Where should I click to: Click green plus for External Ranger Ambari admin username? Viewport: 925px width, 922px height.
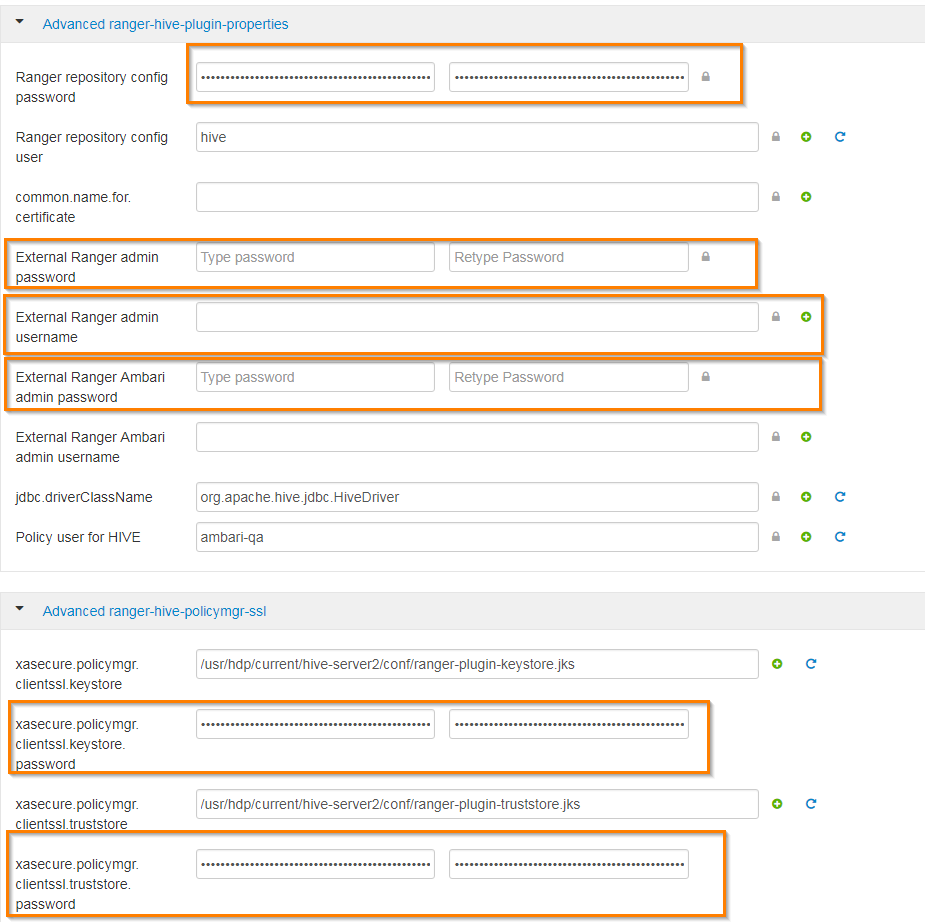click(806, 437)
